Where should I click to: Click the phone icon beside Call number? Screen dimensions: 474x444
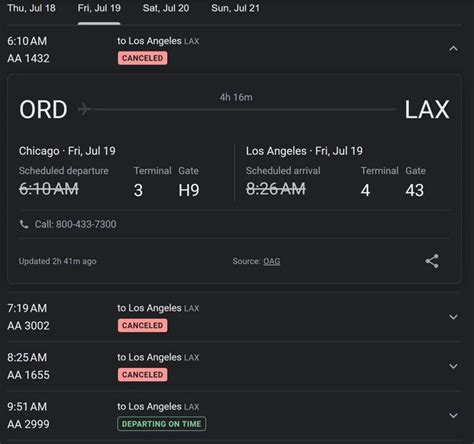point(24,224)
